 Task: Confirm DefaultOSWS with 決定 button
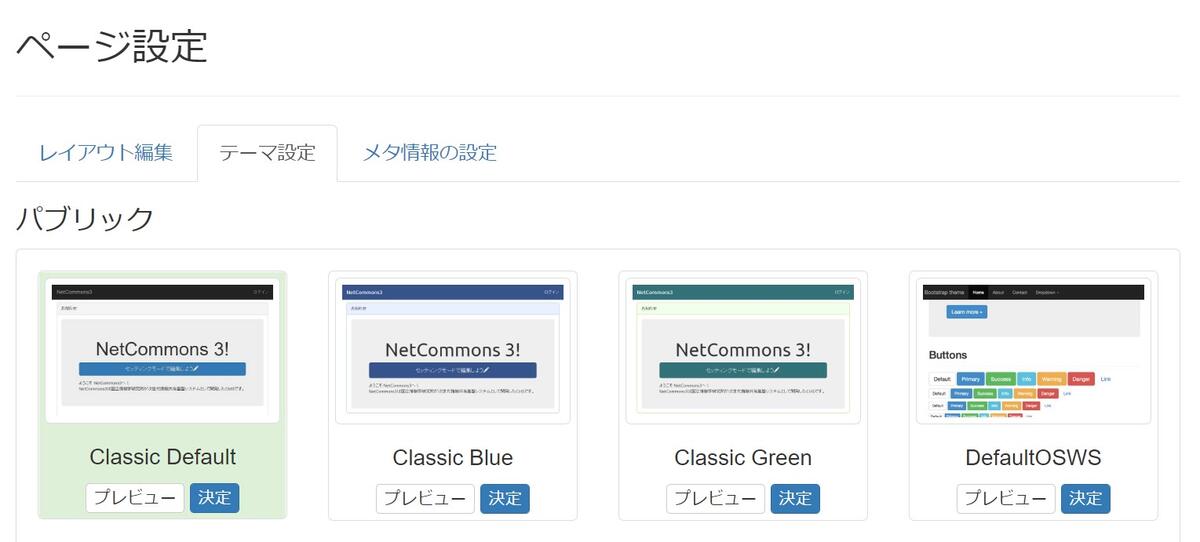point(1086,498)
